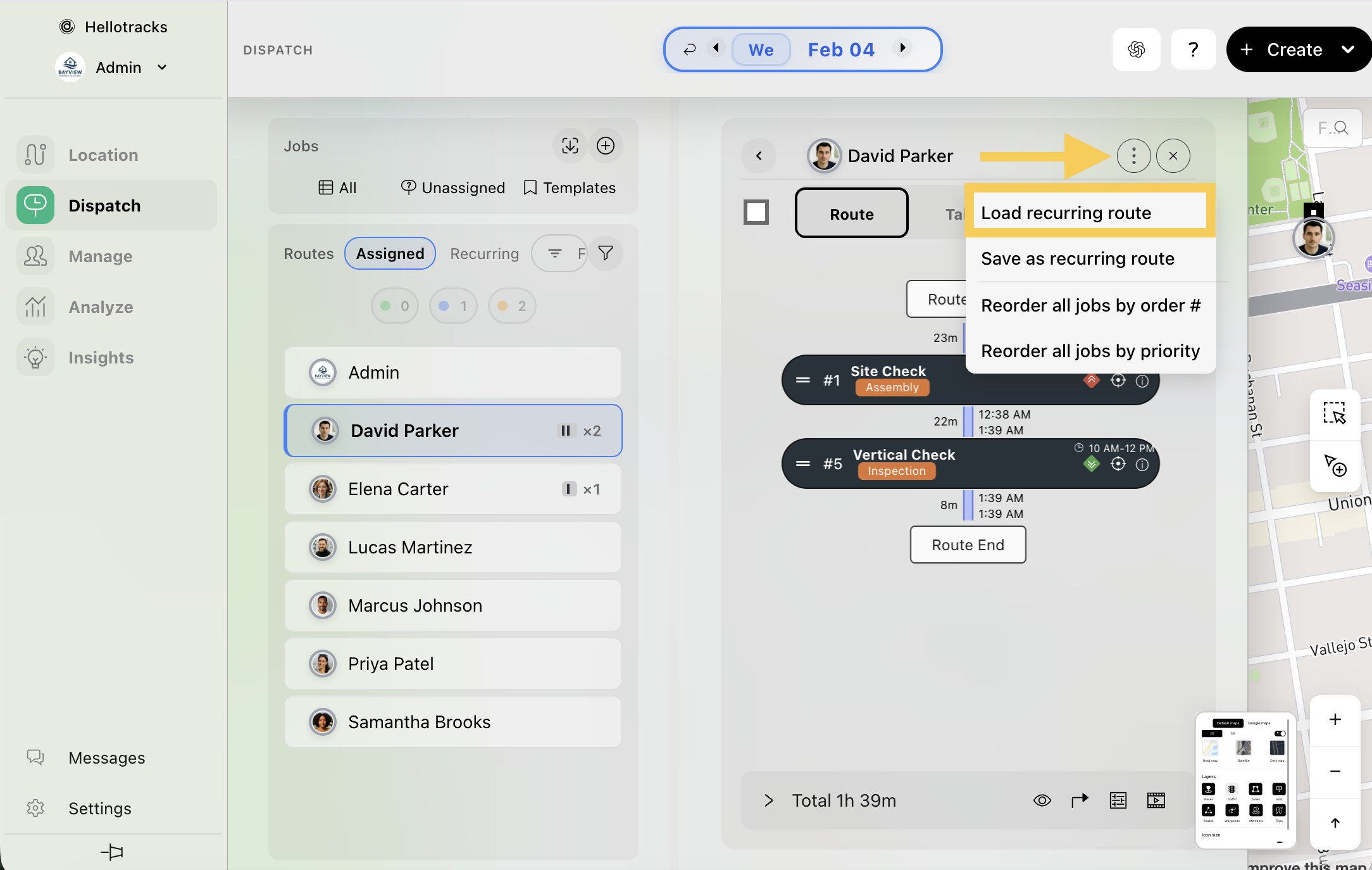Click the add job plus icon
The image size is (1372, 870).
click(x=606, y=146)
